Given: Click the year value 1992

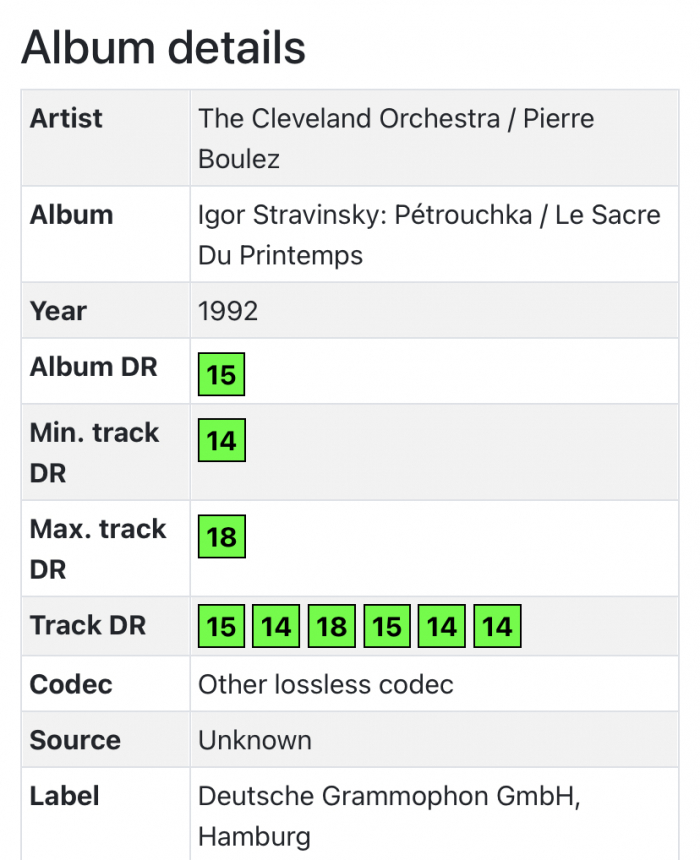Looking at the screenshot, I should click(x=228, y=311).
